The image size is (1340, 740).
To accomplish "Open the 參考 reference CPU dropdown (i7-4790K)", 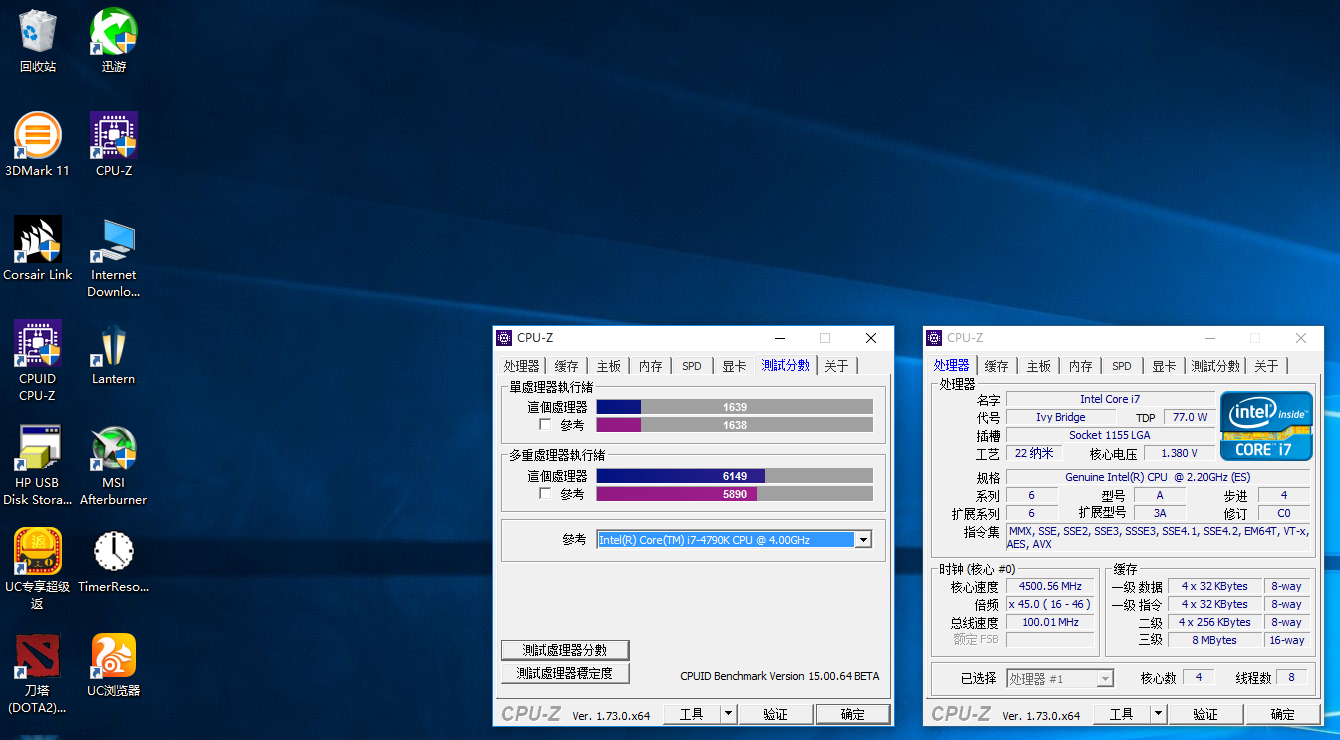I will (734, 540).
